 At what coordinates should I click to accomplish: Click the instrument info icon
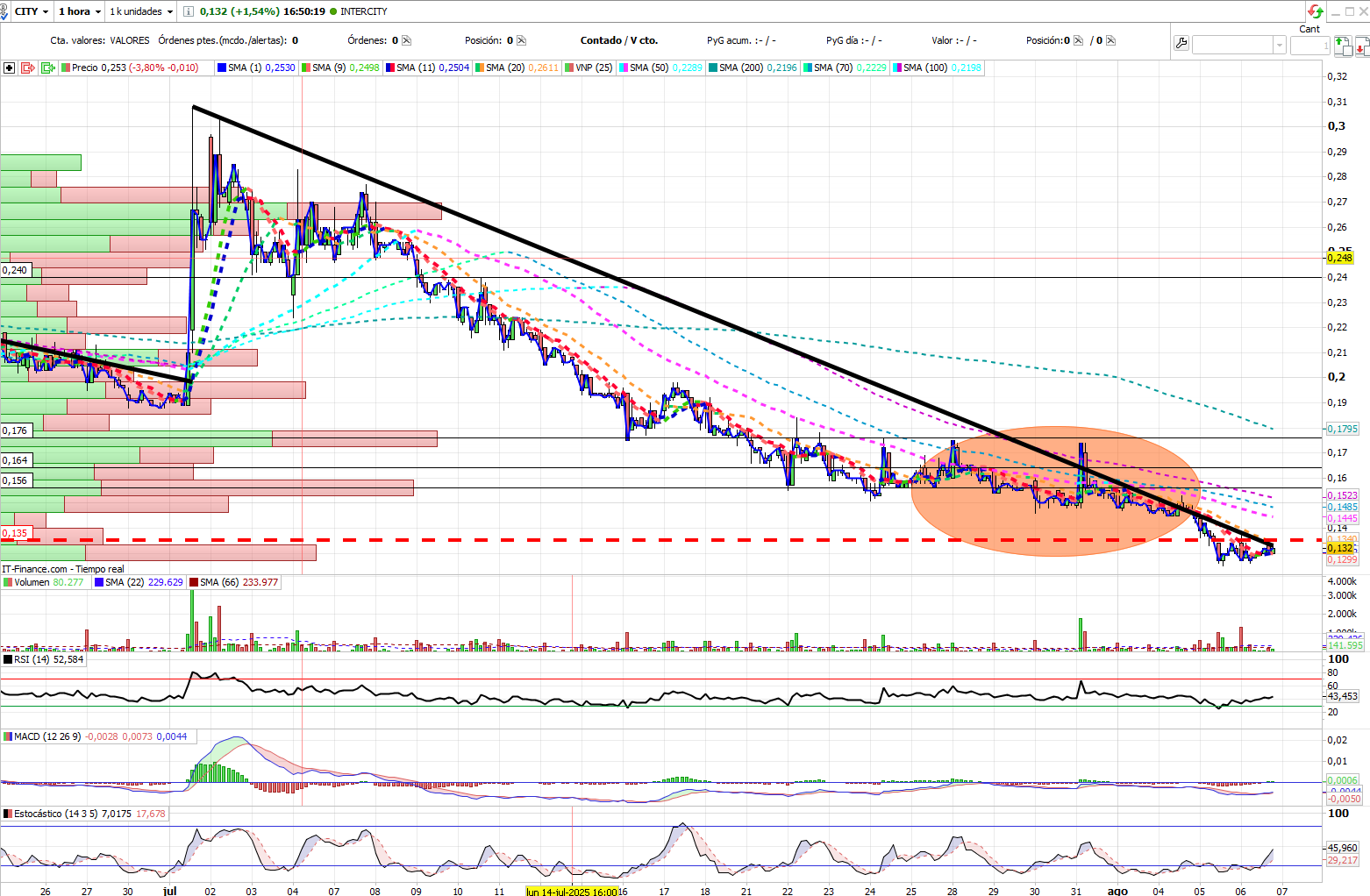(x=189, y=11)
